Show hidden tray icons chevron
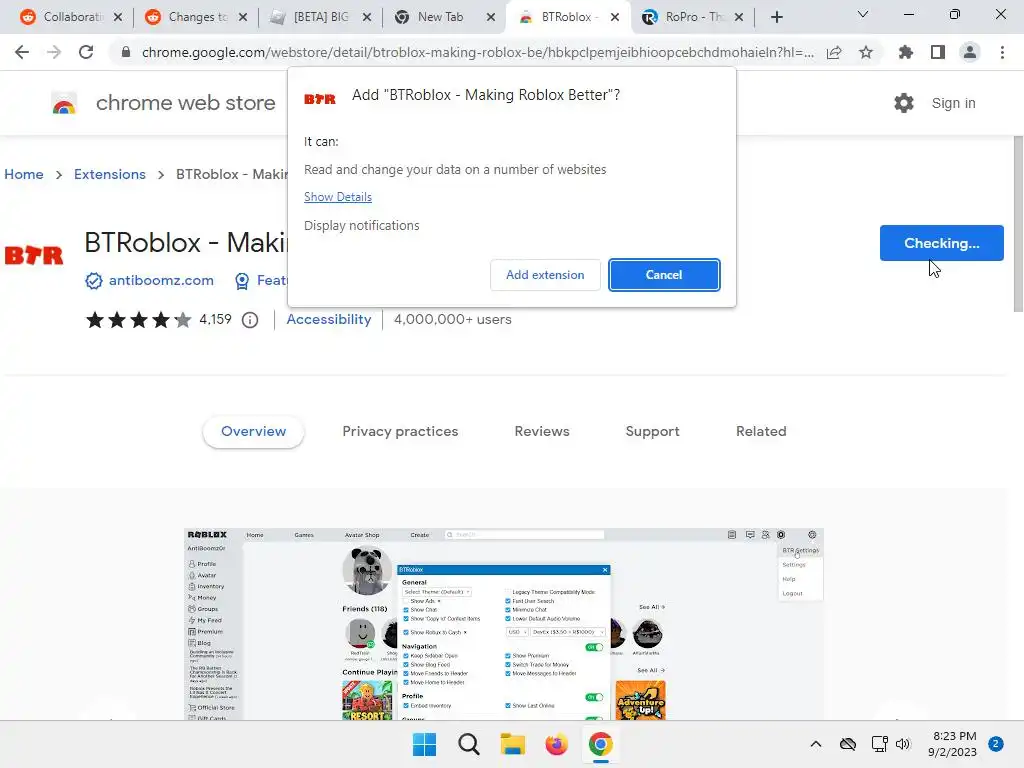This screenshot has height=768, width=1024. tap(816, 744)
